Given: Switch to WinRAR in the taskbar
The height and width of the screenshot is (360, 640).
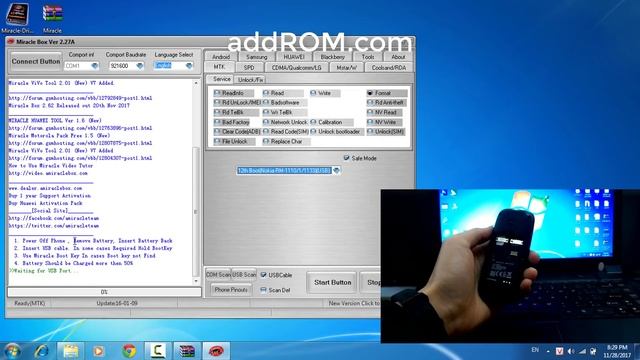Looking at the screenshot, I should pyautogui.click(x=187, y=351).
